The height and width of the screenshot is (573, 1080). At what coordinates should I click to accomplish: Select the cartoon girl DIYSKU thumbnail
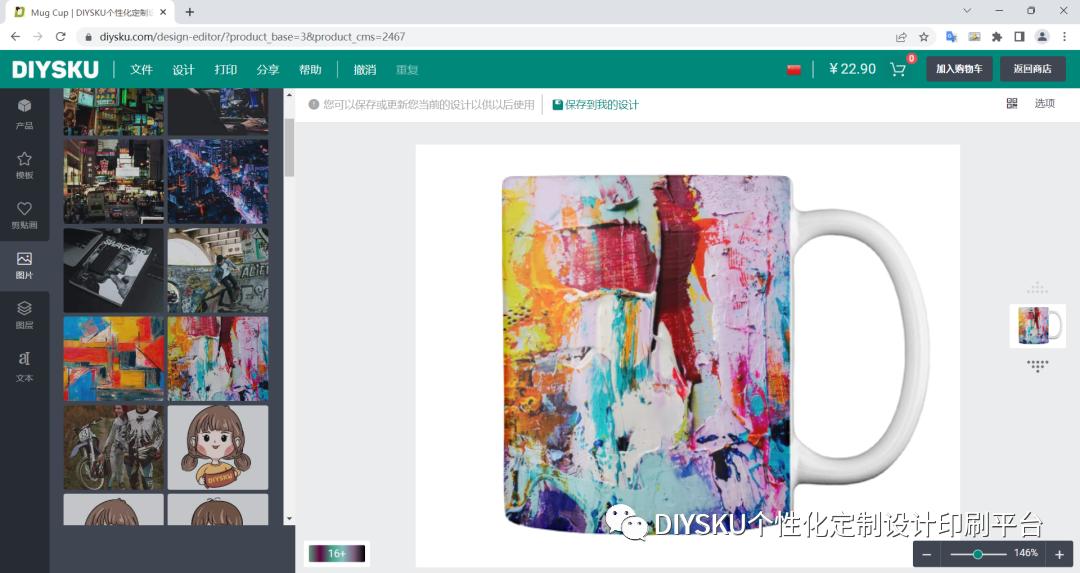pos(218,448)
